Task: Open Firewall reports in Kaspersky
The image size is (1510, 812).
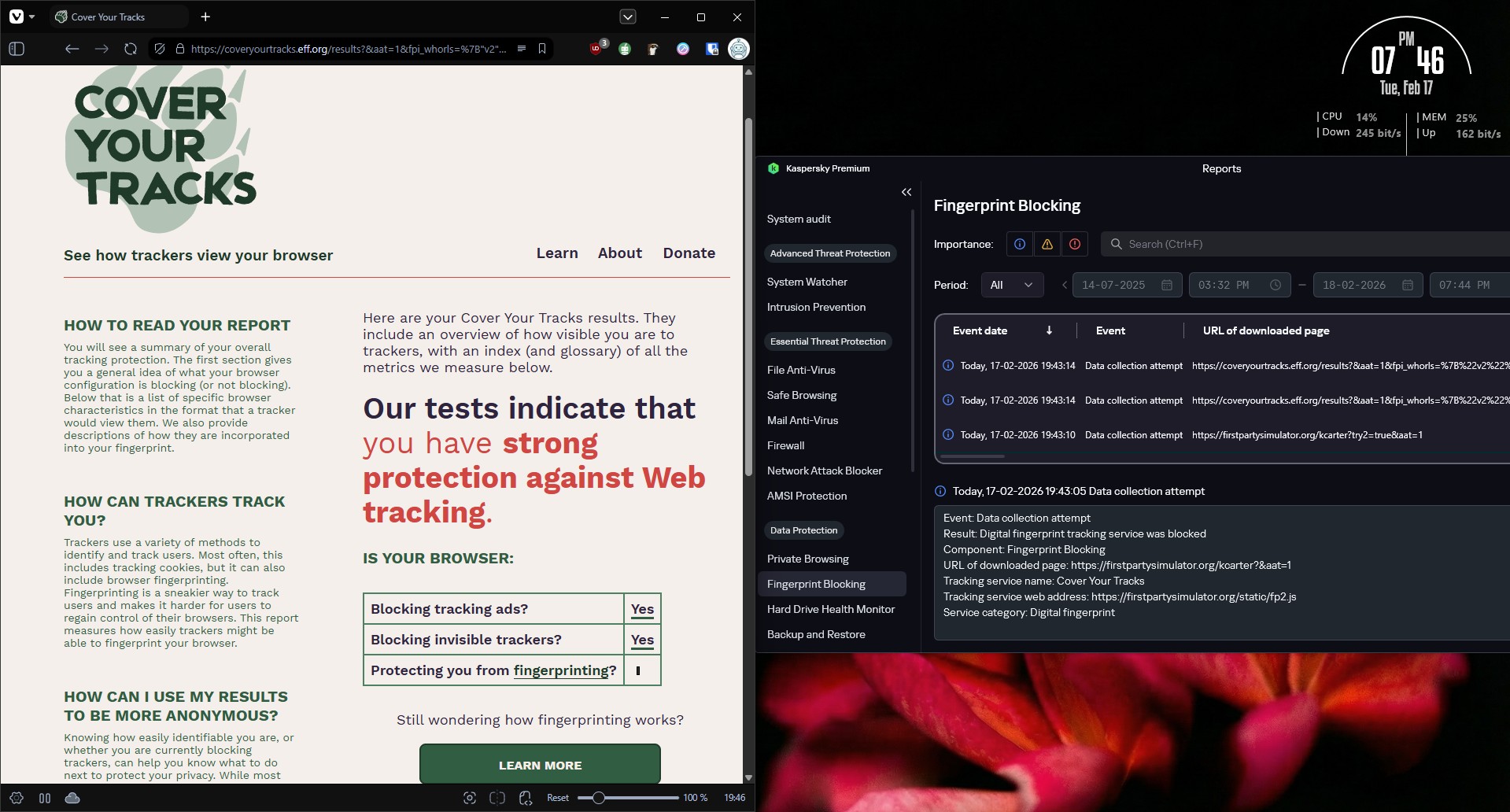Action: (x=785, y=445)
